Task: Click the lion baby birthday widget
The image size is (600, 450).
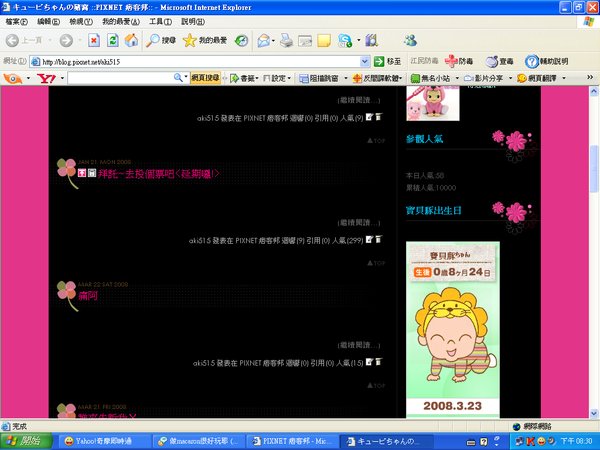Action: click(453, 329)
